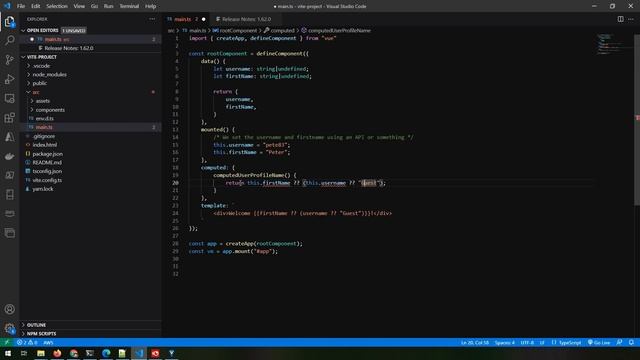The width and height of the screenshot is (640, 360).
Task: Open the Terminal menu
Action: click(129, 6)
